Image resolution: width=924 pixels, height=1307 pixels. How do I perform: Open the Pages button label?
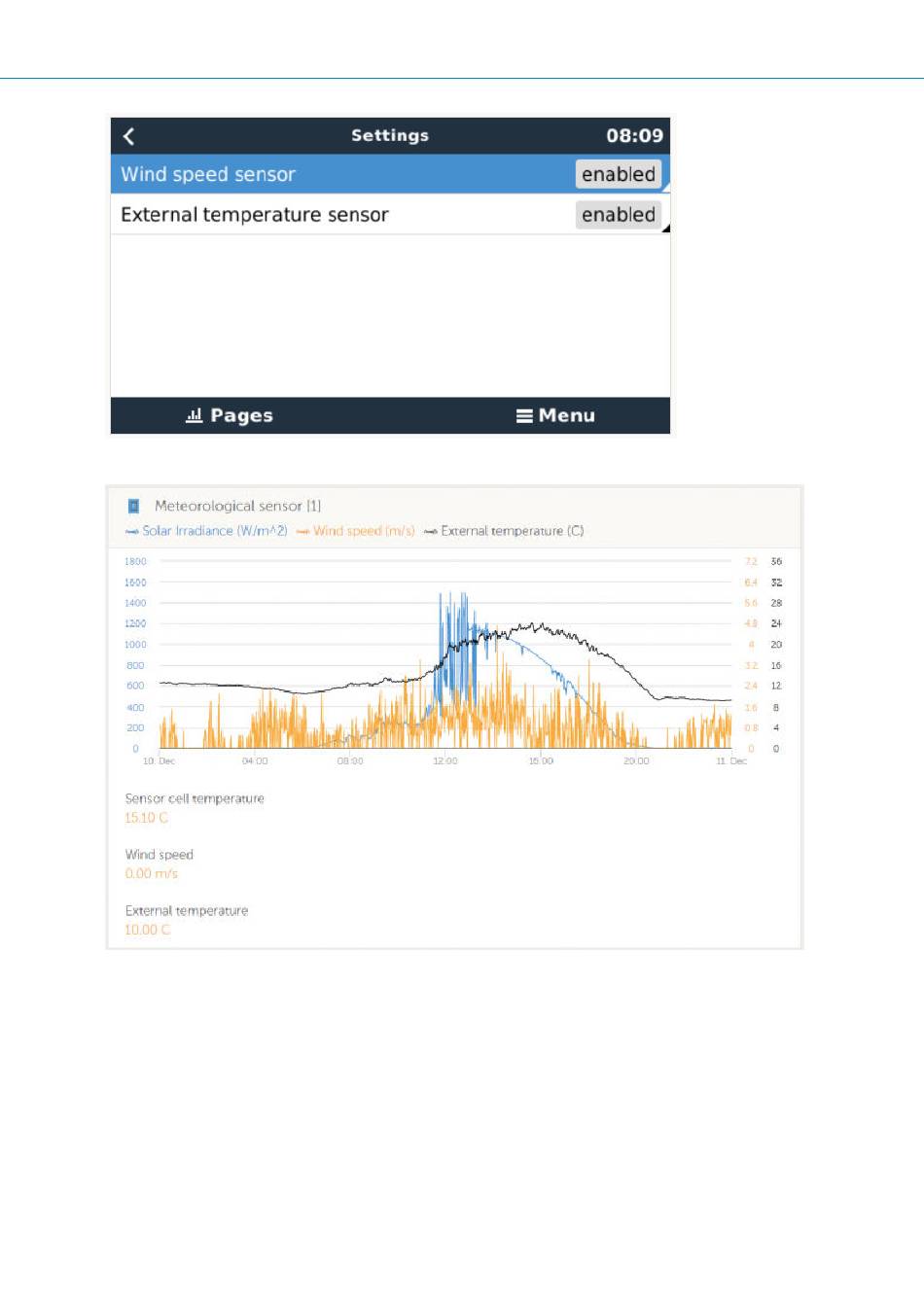pyautogui.click(x=242, y=416)
